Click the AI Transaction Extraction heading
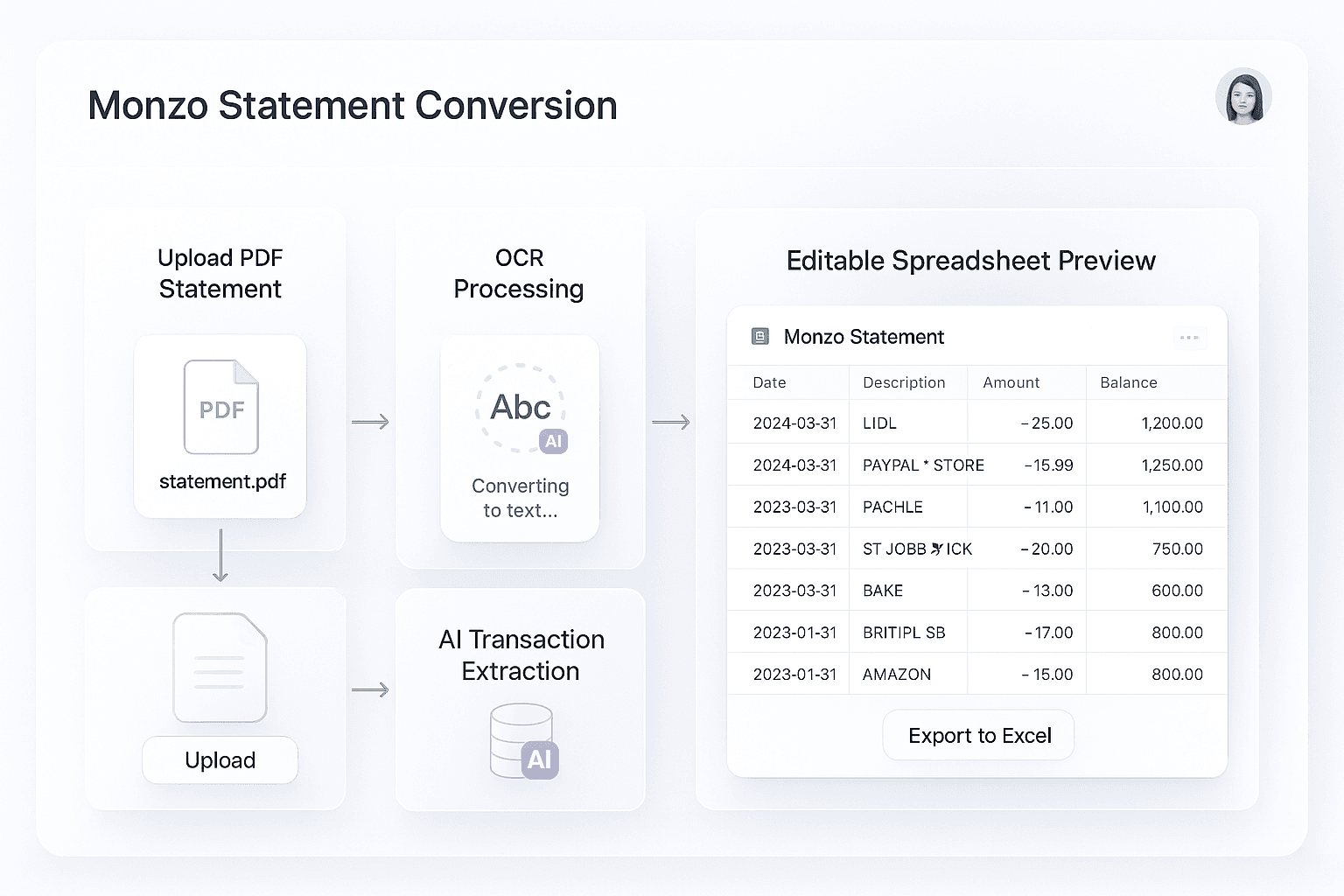The image size is (1344, 896). click(521, 655)
